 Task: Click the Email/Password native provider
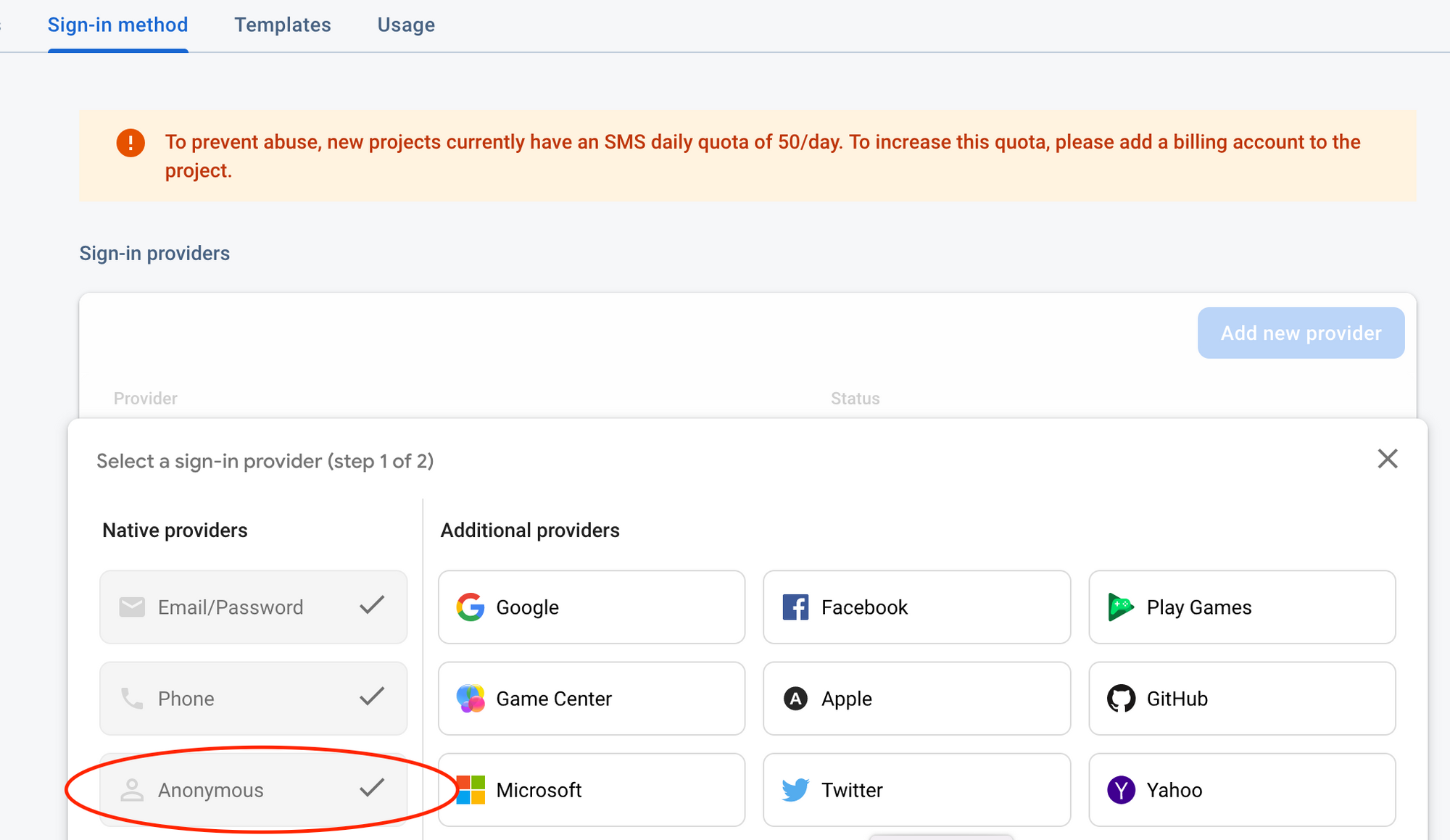point(253,607)
